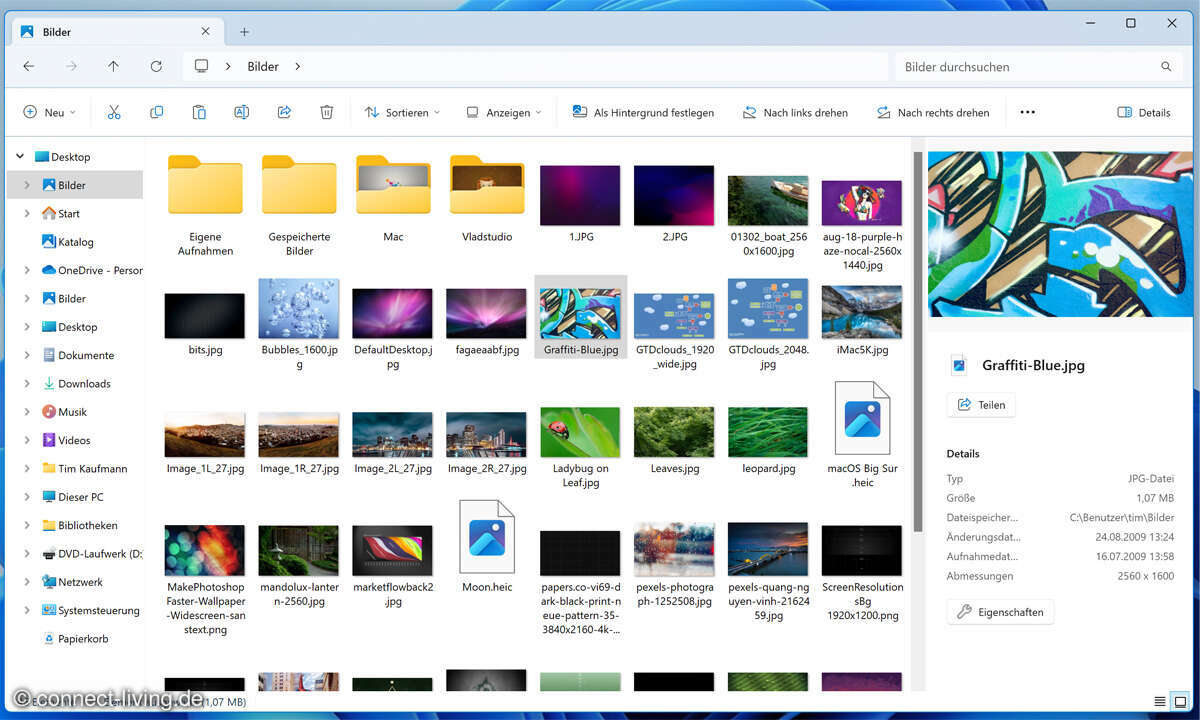Click Nach links drehen
1200x720 pixels.
[795, 112]
